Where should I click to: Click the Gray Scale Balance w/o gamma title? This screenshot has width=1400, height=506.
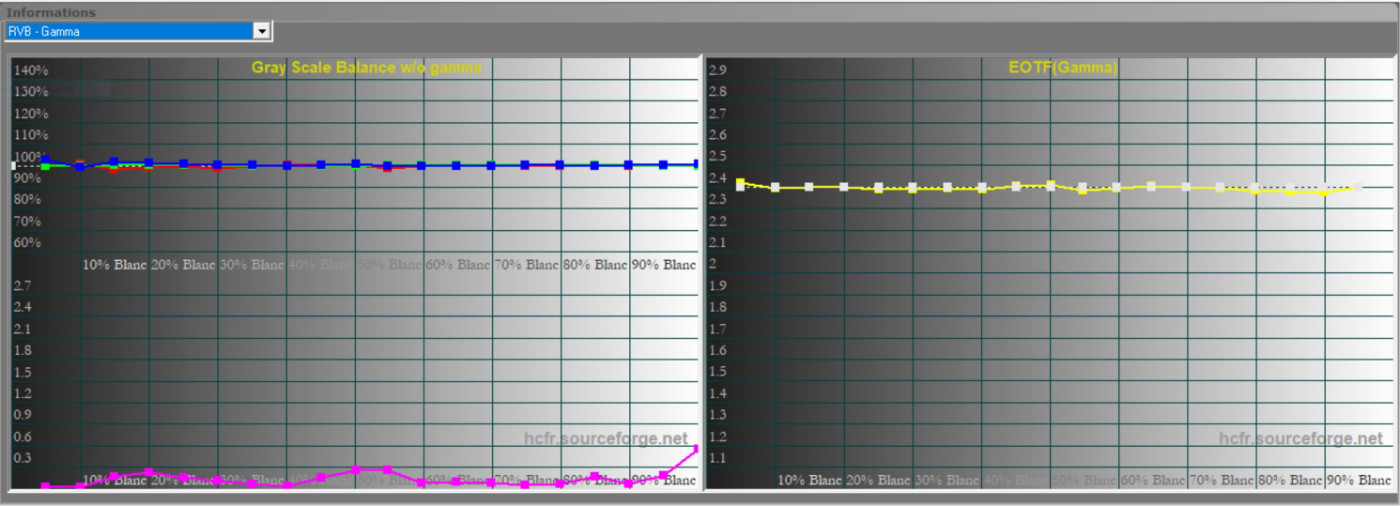coord(366,68)
